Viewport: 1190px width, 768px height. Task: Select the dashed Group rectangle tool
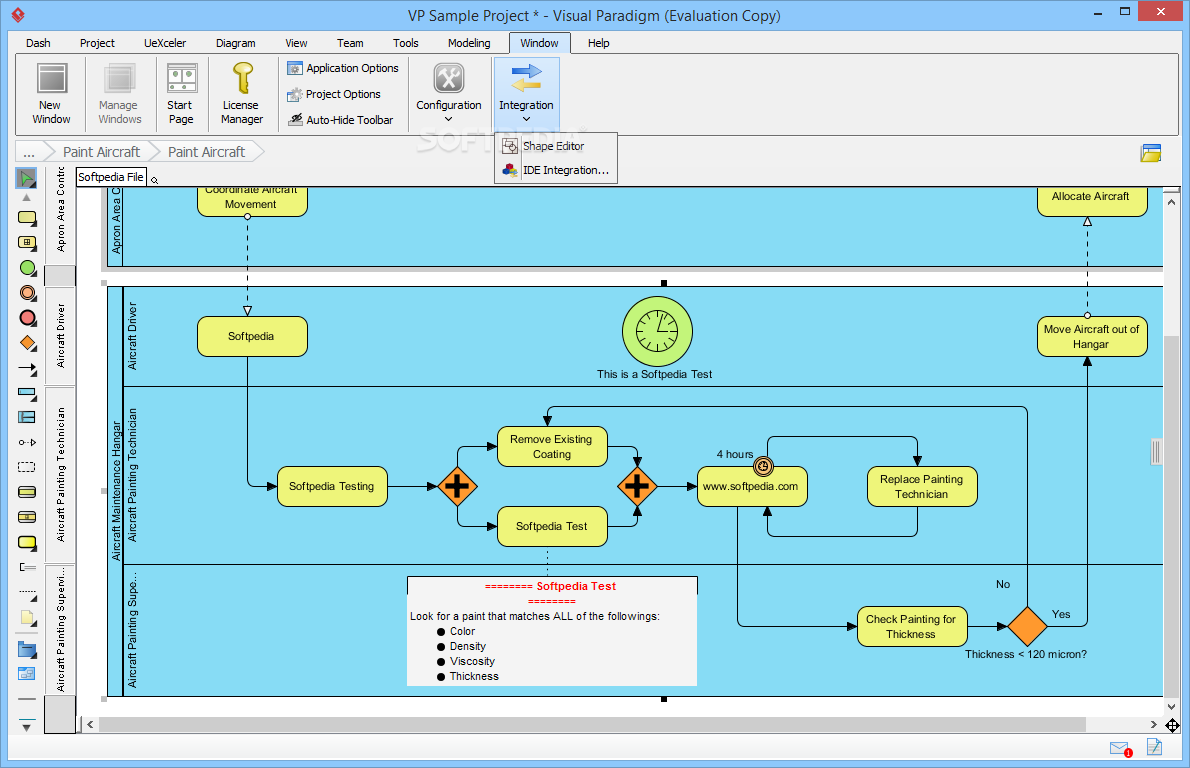[x=27, y=467]
